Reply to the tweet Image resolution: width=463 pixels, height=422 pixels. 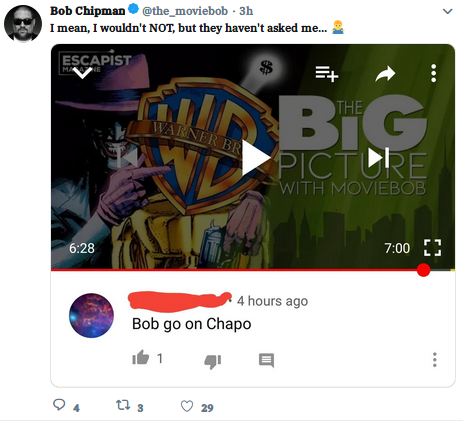tap(59, 405)
